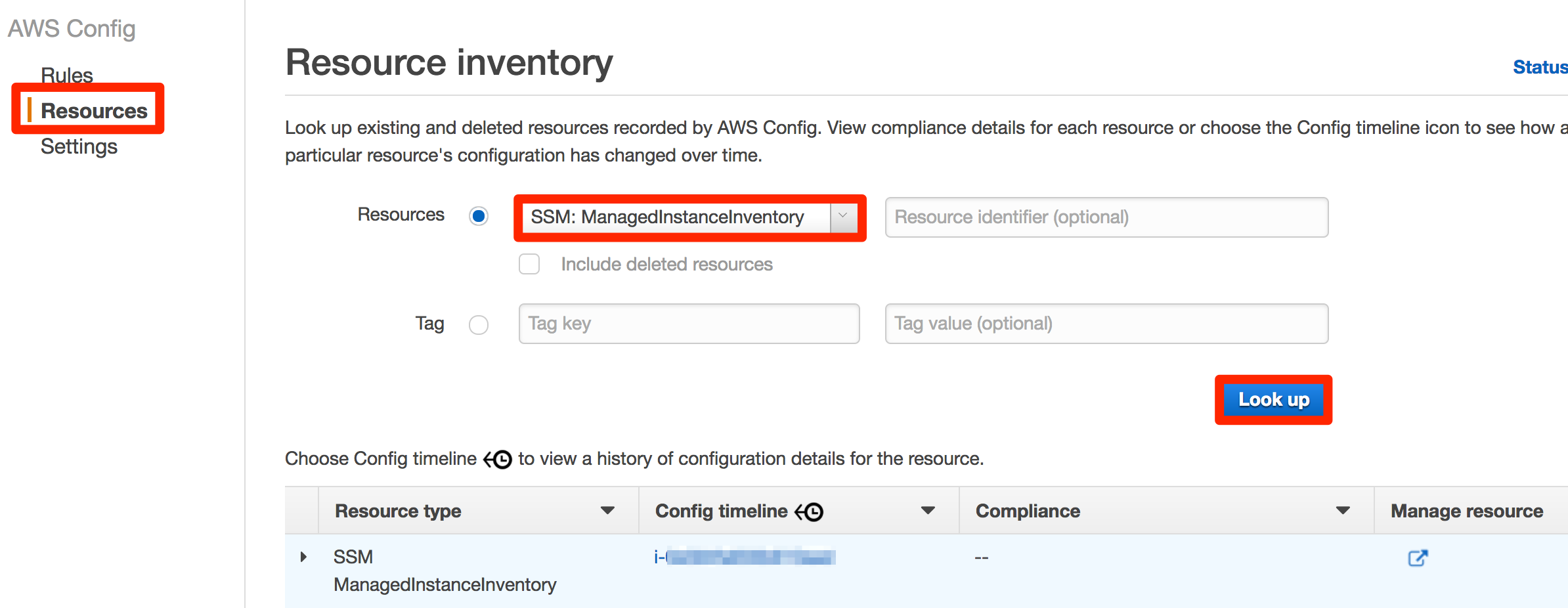This screenshot has height=608, width=1568.
Task: Select the Resources search radio button
Action: click(x=479, y=215)
